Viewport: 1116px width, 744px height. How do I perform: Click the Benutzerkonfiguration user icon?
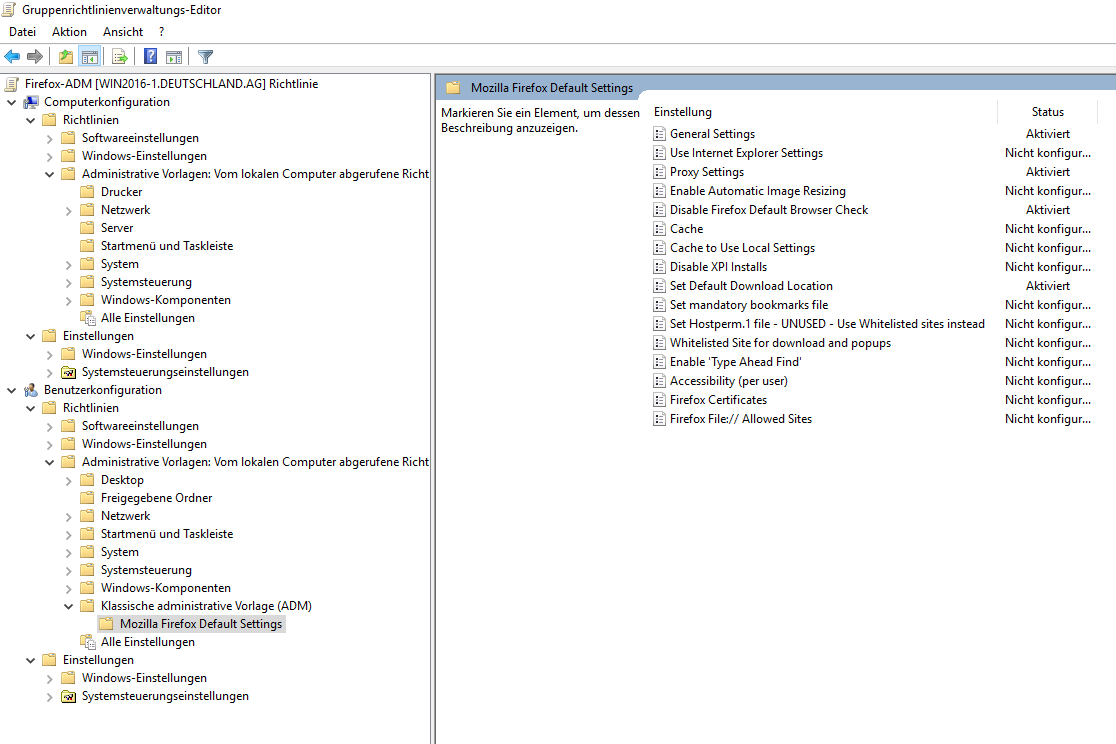(x=31, y=390)
